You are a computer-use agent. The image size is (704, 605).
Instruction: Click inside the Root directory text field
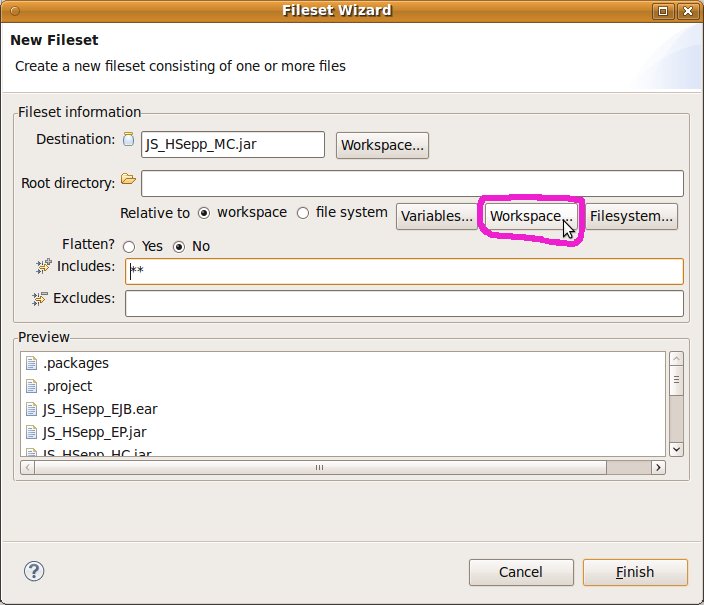(x=412, y=184)
